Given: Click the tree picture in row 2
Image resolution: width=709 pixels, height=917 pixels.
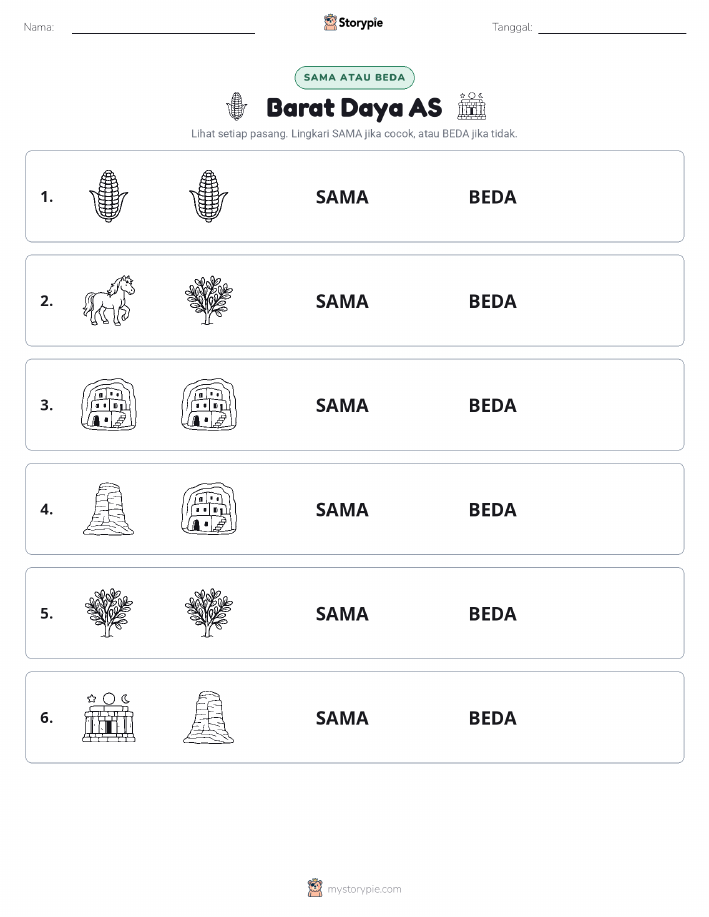Looking at the screenshot, I should [x=209, y=300].
